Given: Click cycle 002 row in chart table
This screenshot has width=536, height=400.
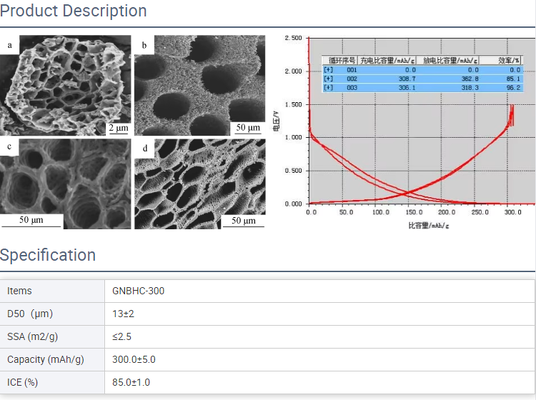Looking at the screenshot, I should 423,79.
